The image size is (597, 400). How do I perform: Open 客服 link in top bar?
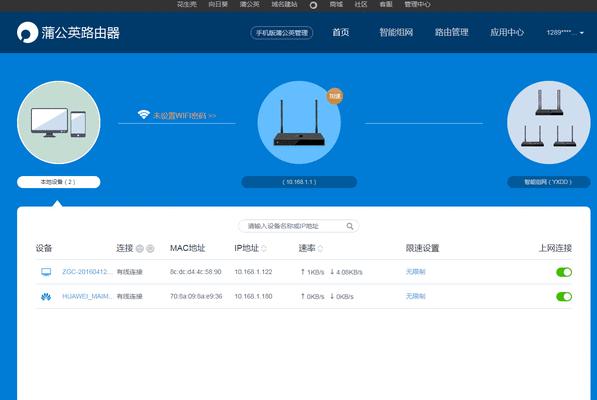coord(386,4)
